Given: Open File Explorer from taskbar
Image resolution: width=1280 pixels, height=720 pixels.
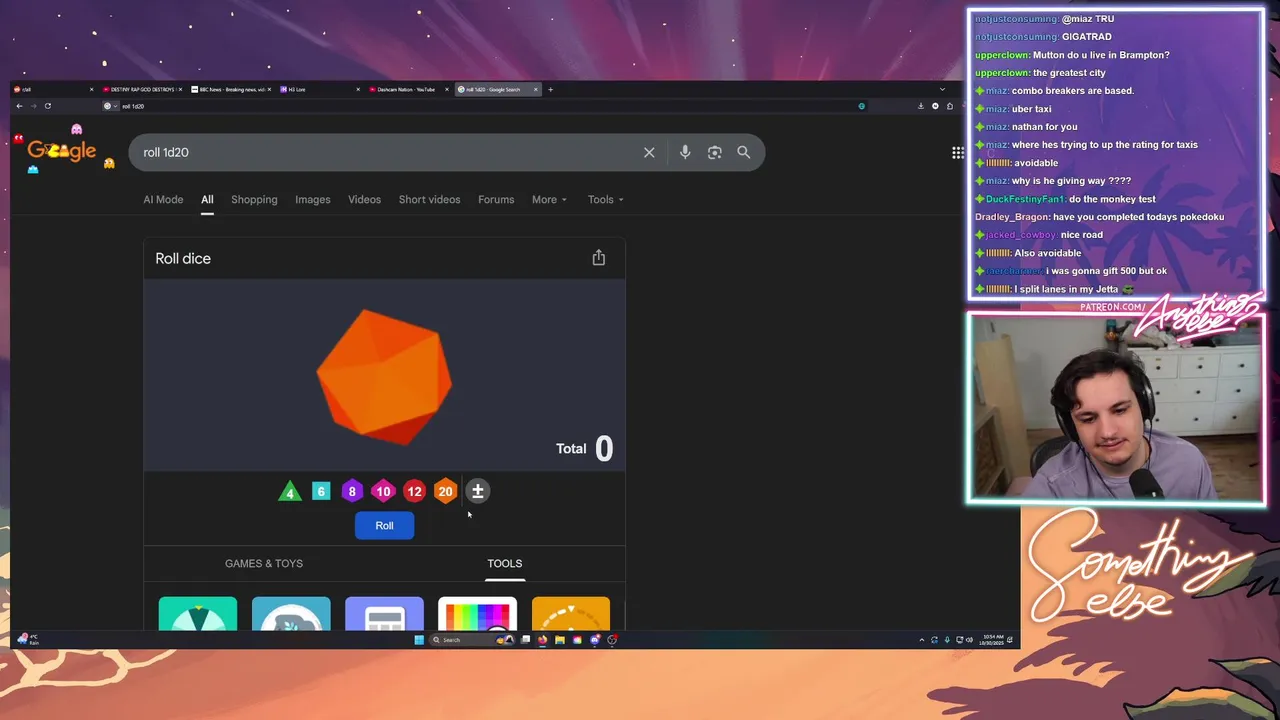Looking at the screenshot, I should [560, 640].
